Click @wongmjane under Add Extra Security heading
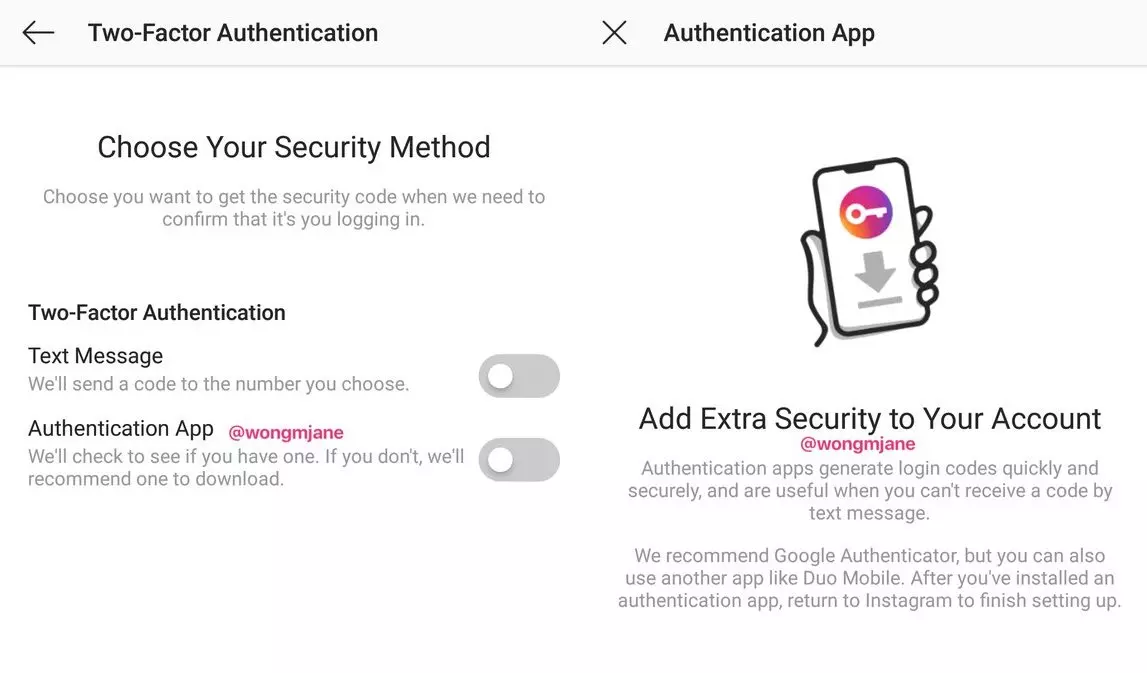Screen dimensions: 1147x673 pyautogui.click(x=857, y=444)
